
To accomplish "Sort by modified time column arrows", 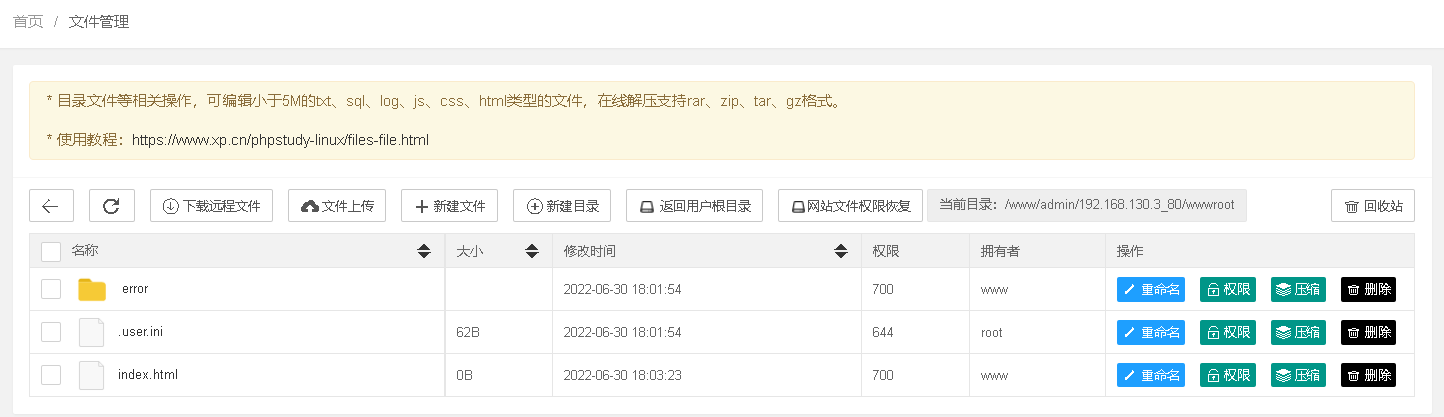I will pyautogui.click(x=840, y=251).
